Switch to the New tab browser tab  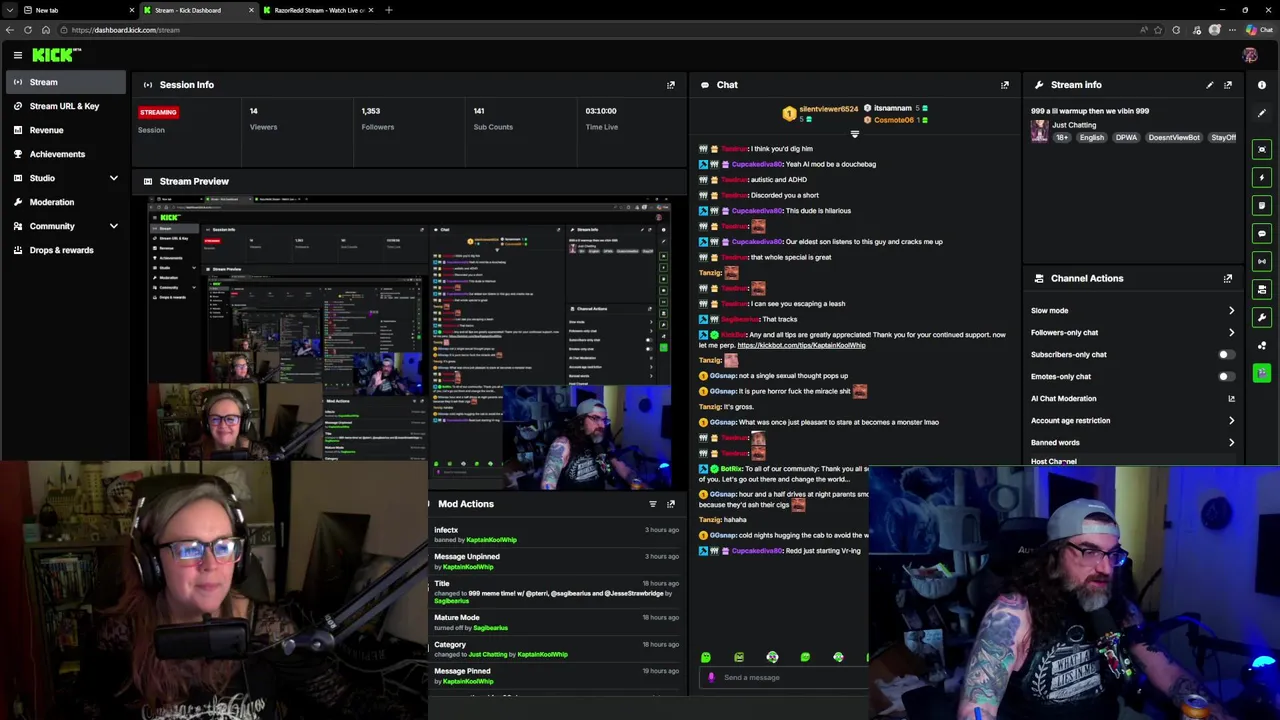pos(79,10)
